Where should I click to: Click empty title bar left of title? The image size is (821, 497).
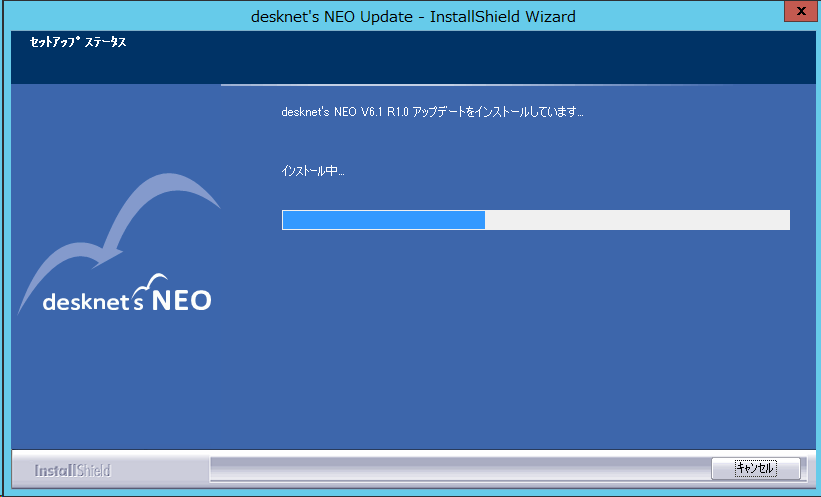click(x=120, y=16)
